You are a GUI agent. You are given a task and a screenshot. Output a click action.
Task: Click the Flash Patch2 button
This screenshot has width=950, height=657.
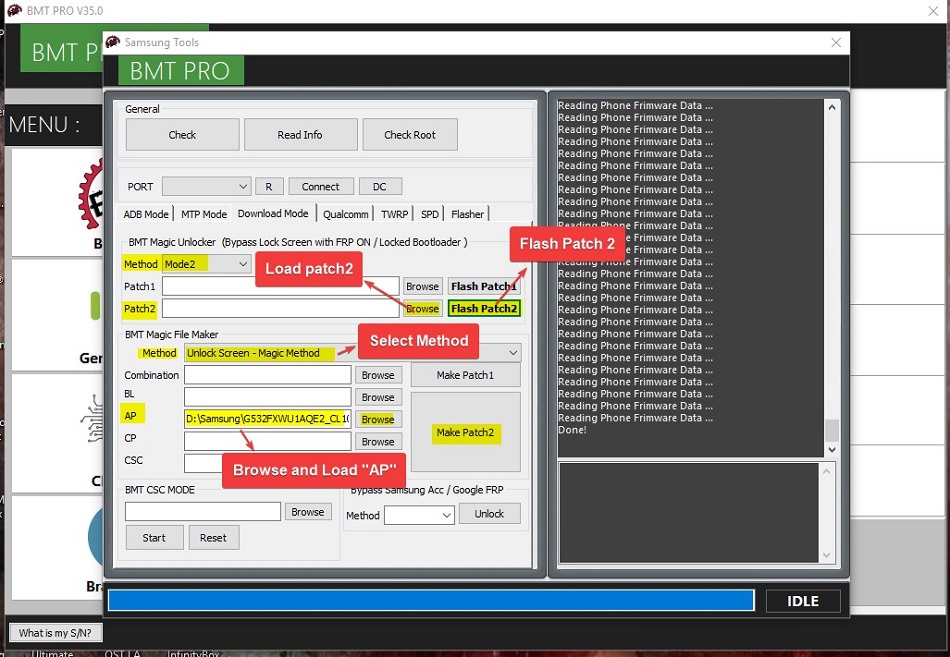click(x=484, y=308)
